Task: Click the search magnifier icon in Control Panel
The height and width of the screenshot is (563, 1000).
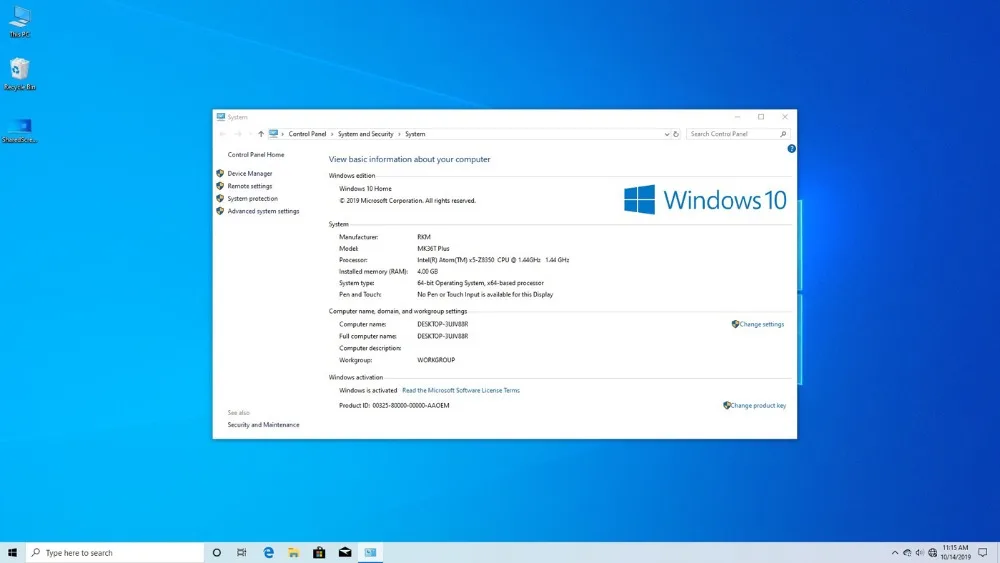Action: (783, 134)
